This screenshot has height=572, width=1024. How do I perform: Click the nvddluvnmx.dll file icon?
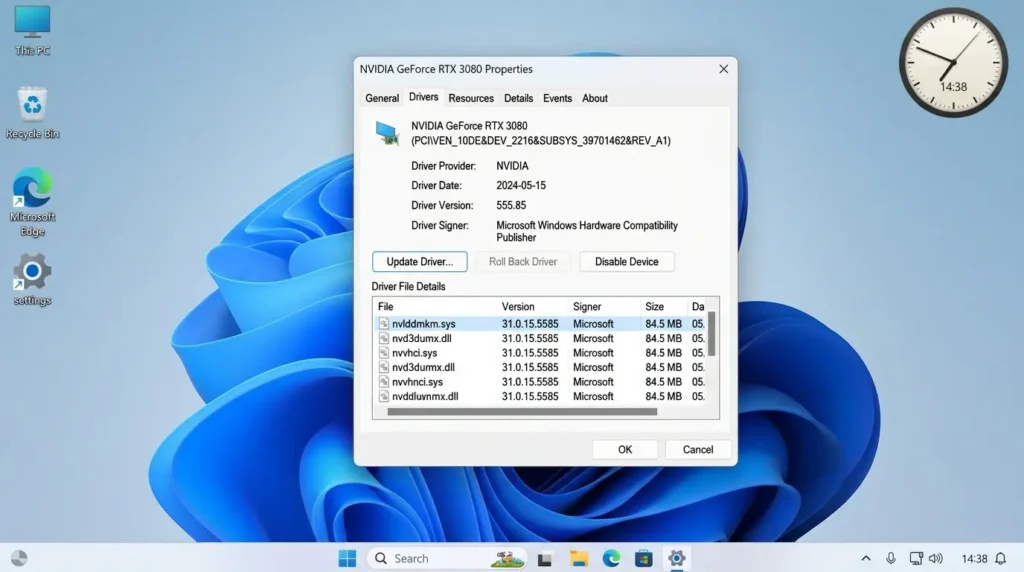pos(384,396)
